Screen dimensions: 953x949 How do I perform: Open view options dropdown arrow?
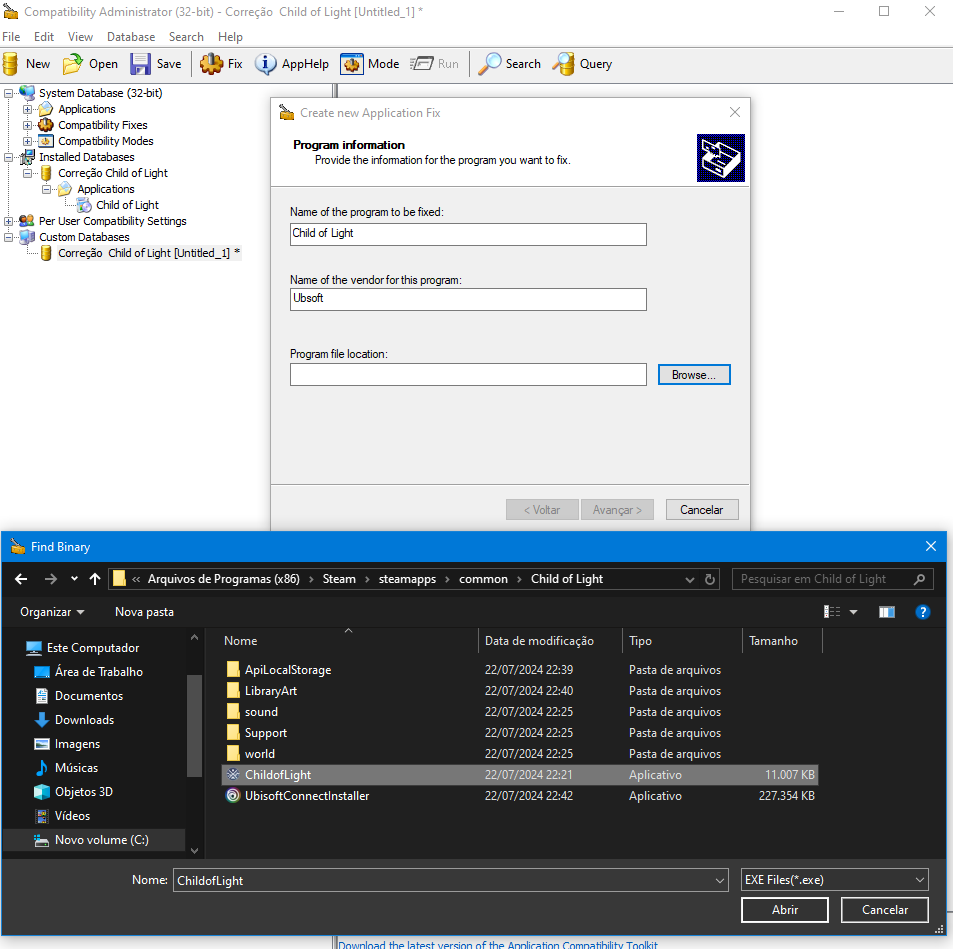point(853,612)
